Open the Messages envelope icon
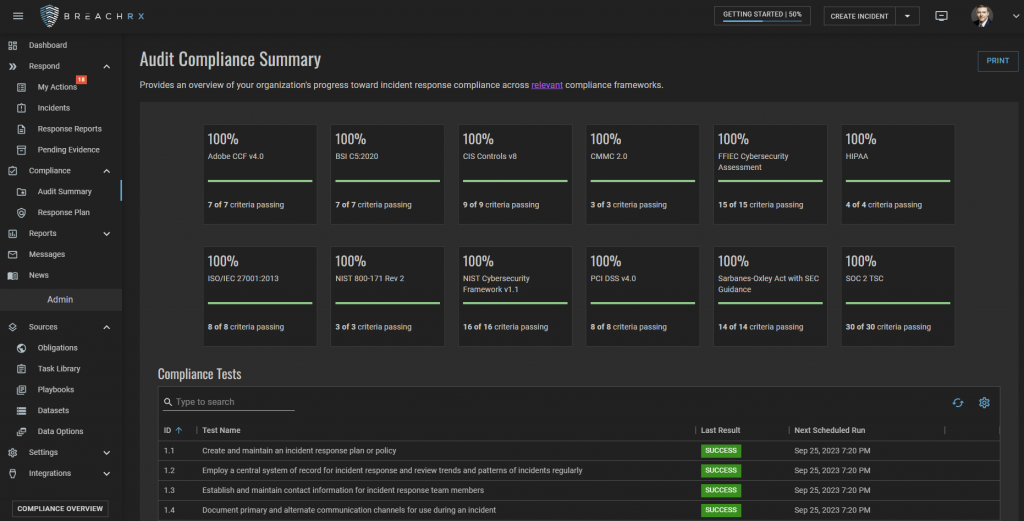The height and width of the screenshot is (521, 1024). pos(12,254)
